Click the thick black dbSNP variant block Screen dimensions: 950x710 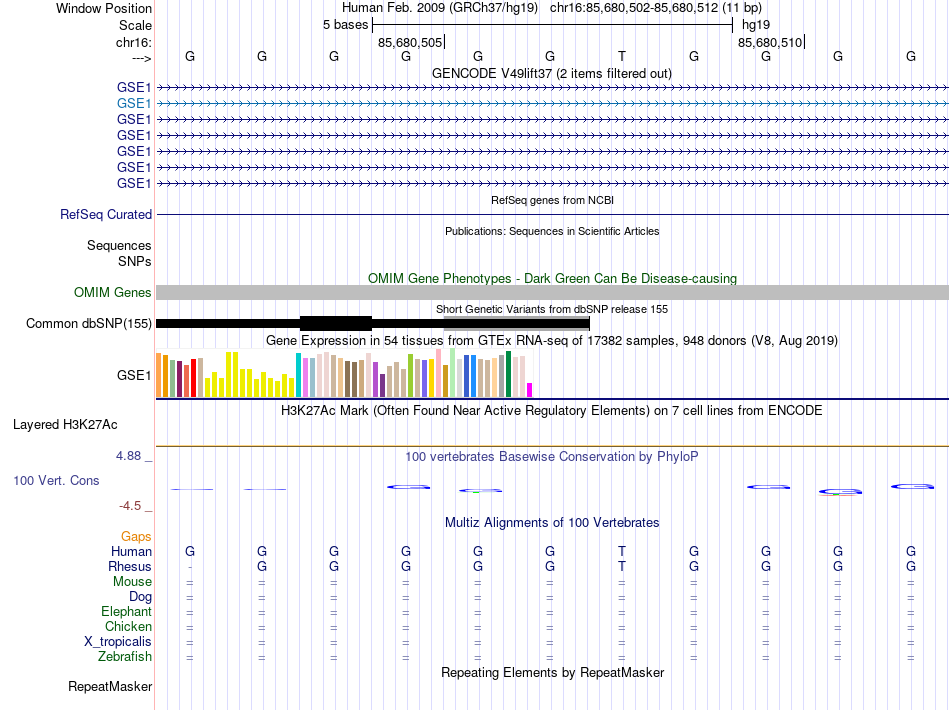click(336, 323)
